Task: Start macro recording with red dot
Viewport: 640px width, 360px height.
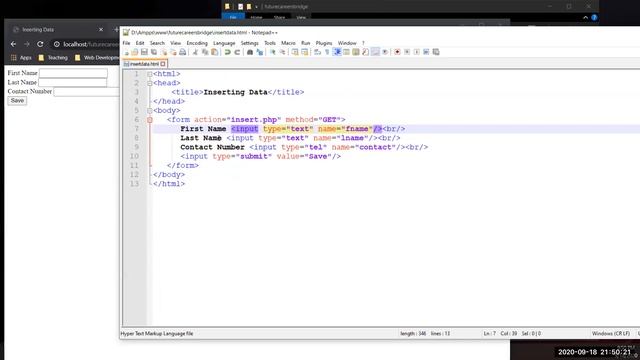Action: tap(397, 52)
